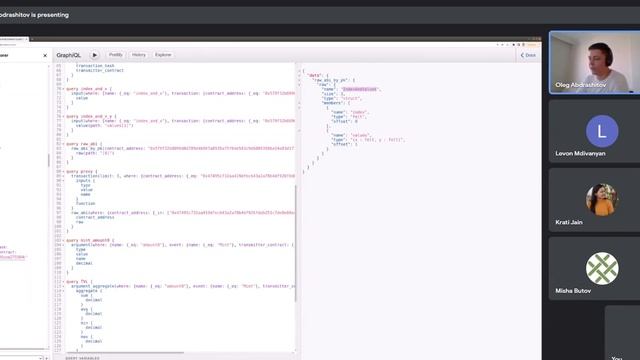Close the Explorer side pane with X
640x360 pixels.
[x=45, y=56]
